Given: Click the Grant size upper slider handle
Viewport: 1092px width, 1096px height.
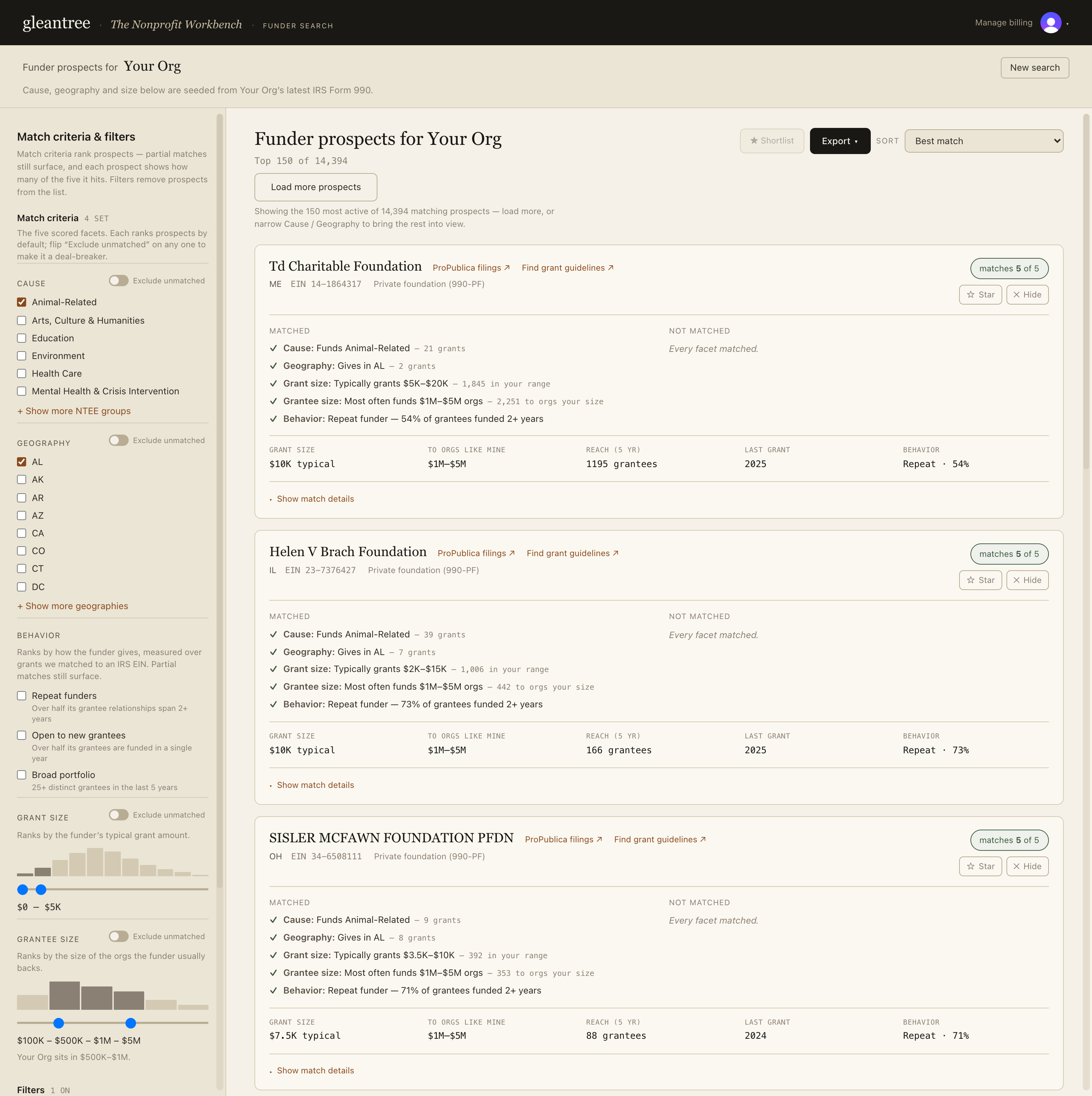Looking at the screenshot, I should [41, 890].
